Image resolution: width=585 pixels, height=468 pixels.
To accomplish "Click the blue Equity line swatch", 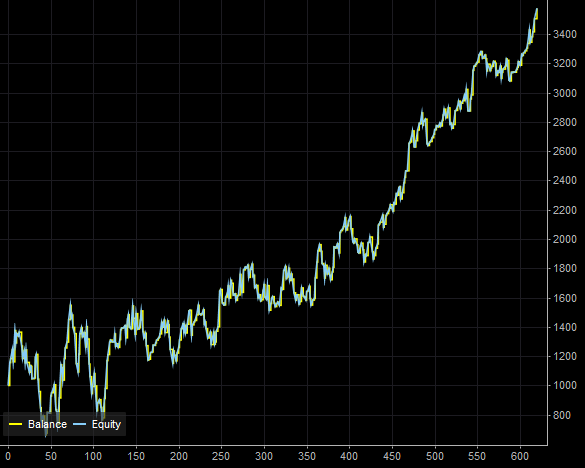I will 79,424.
